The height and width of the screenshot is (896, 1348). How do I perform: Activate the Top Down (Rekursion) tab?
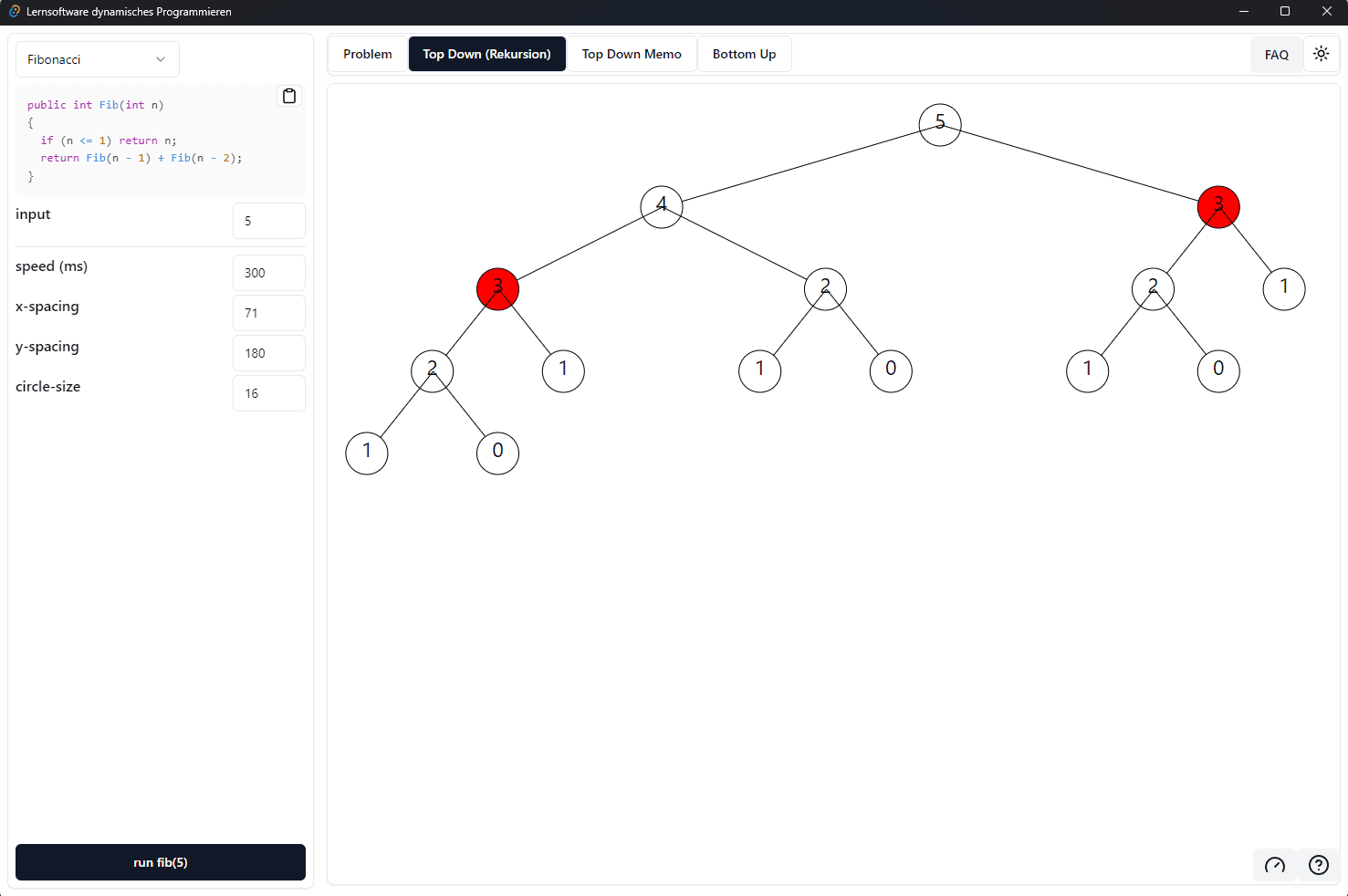pyautogui.click(x=486, y=53)
